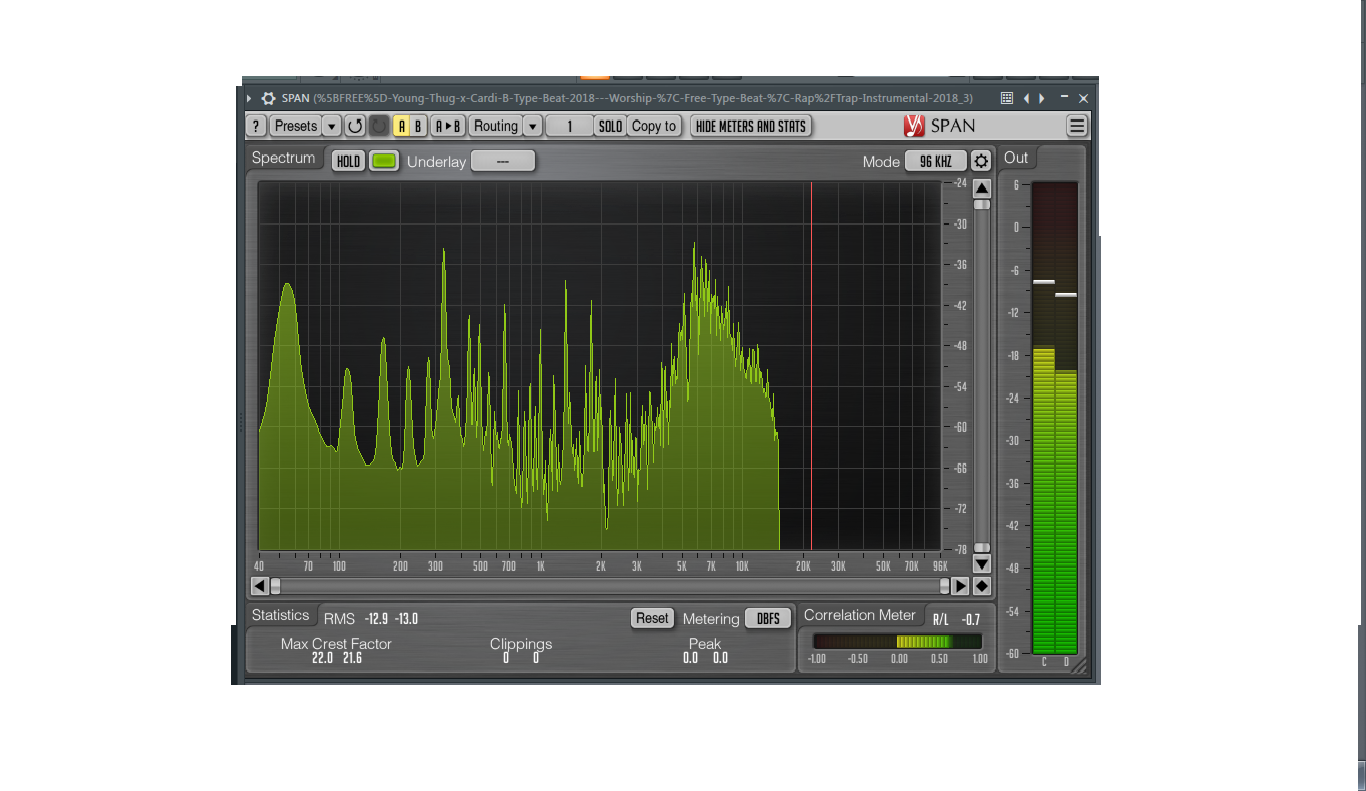Go to next preset arrow in title bar
This screenshot has height=791, width=1366.
coord(1042,98)
